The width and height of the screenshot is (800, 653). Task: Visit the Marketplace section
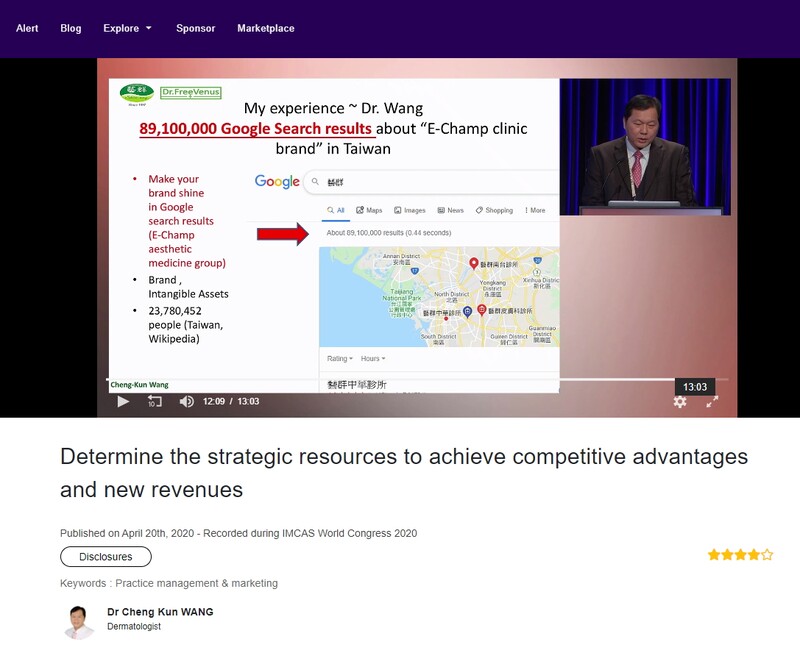coord(266,29)
